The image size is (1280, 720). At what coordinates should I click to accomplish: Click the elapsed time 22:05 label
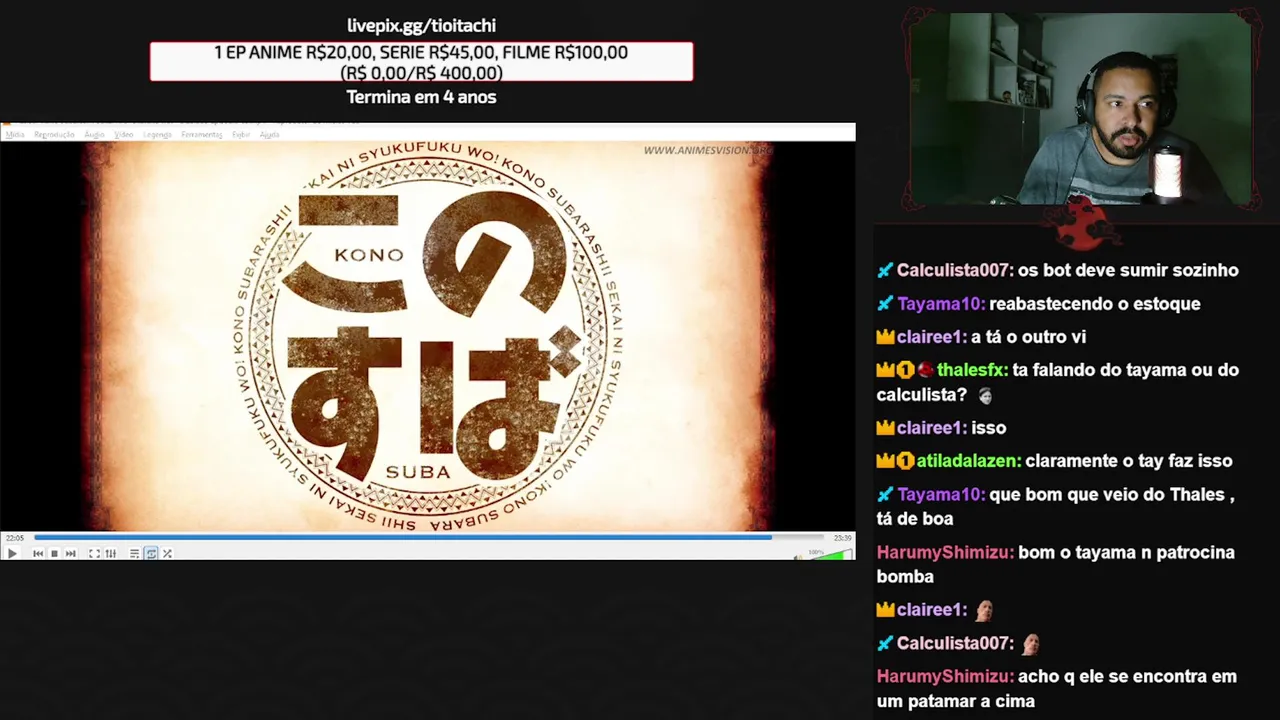click(x=15, y=538)
